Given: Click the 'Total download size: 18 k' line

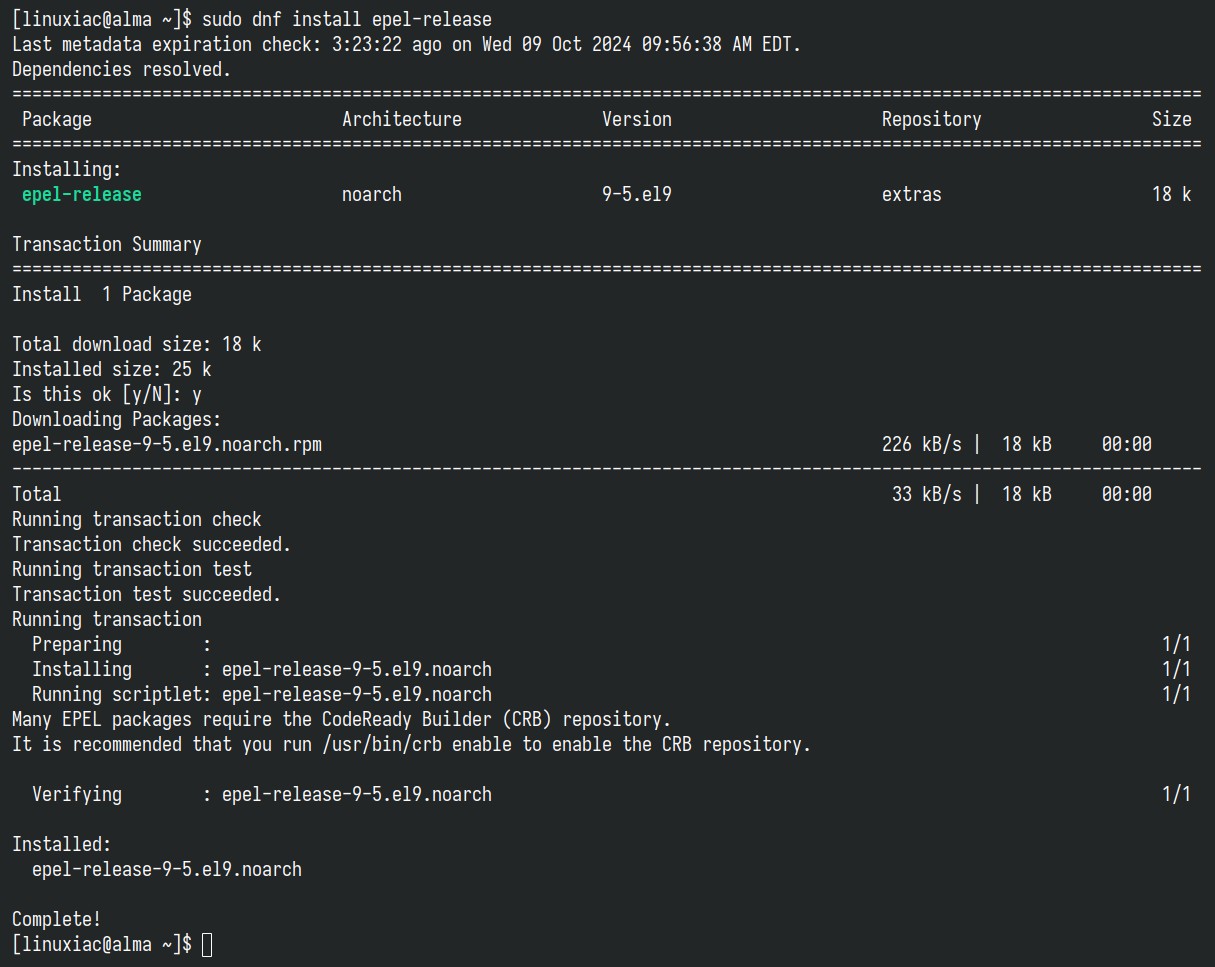Looking at the screenshot, I should click(137, 344).
